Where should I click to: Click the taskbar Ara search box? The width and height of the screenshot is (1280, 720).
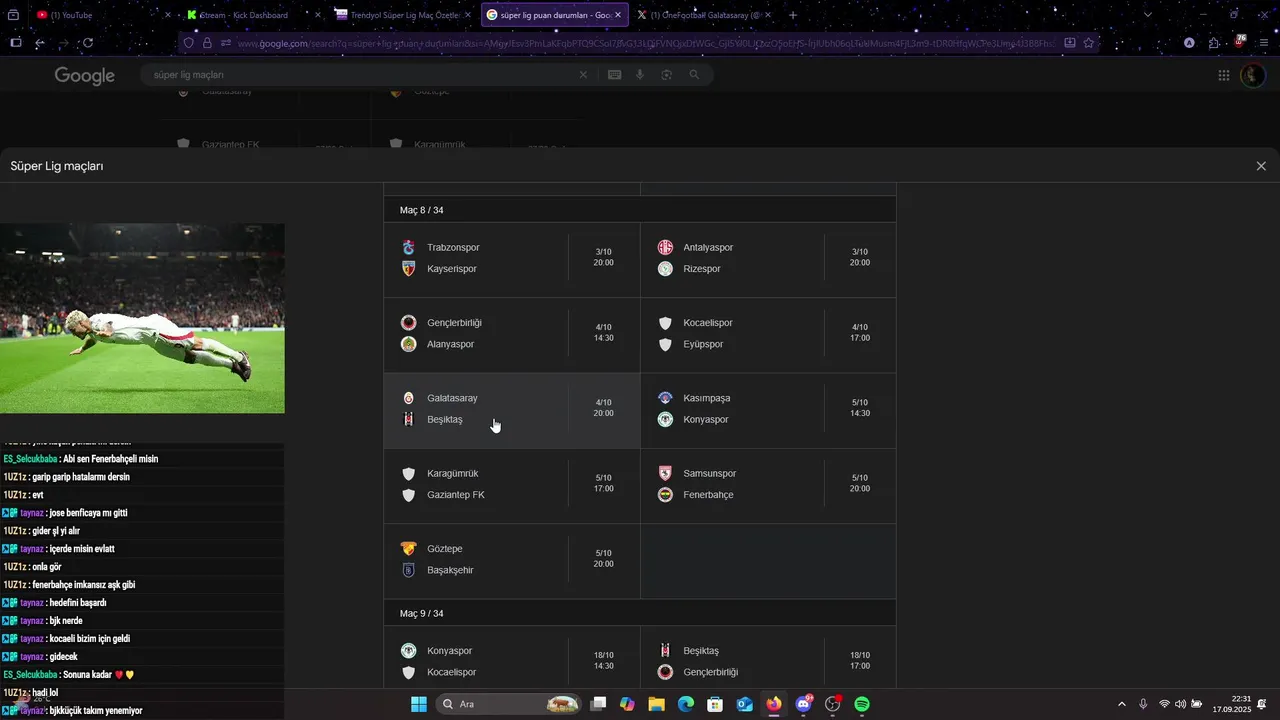point(509,704)
